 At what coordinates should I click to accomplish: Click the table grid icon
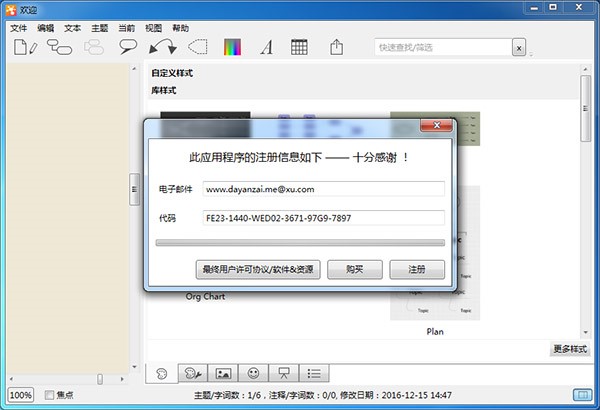click(x=299, y=47)
